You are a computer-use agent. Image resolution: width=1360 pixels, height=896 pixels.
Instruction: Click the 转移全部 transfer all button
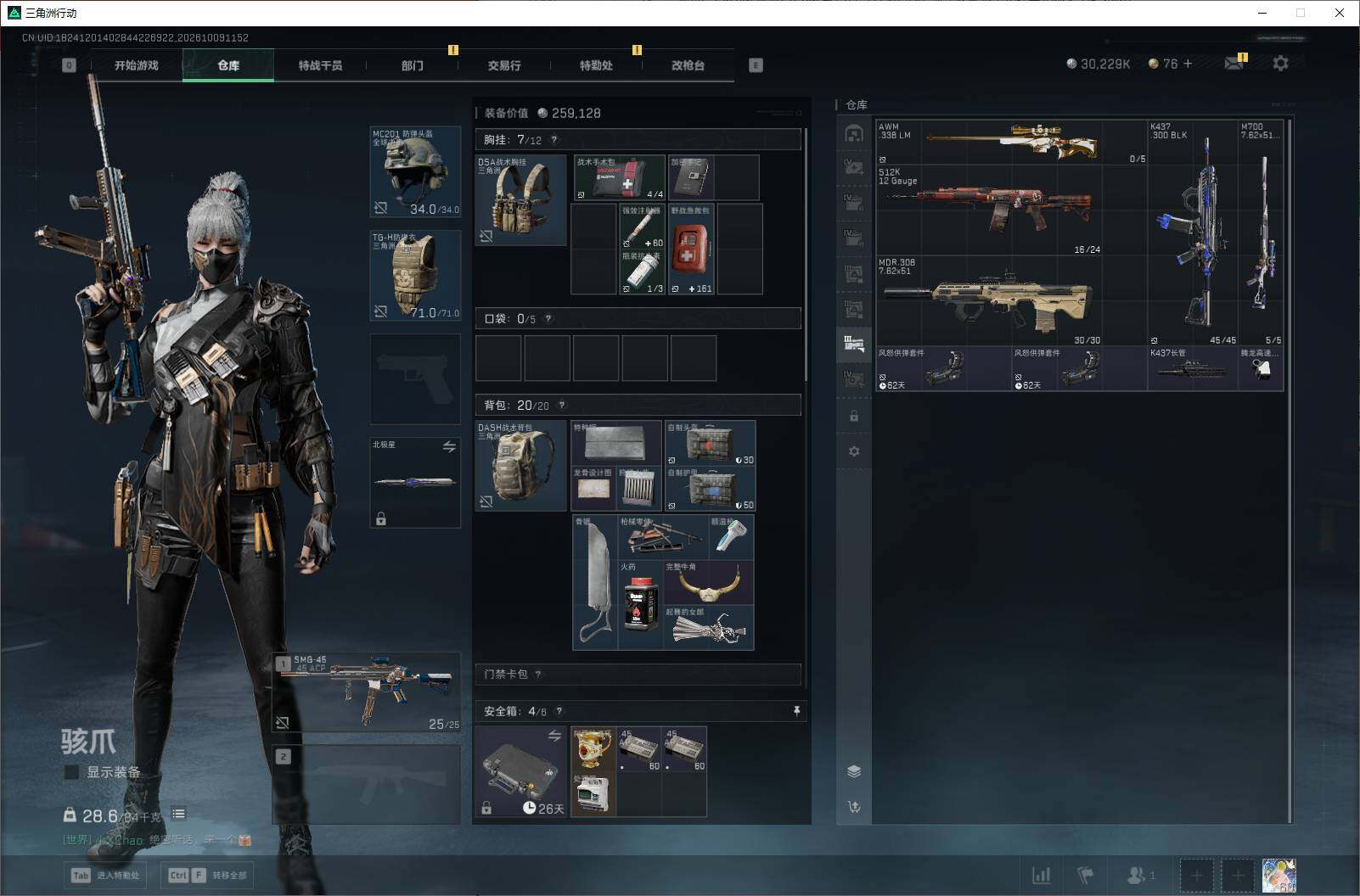208,875
